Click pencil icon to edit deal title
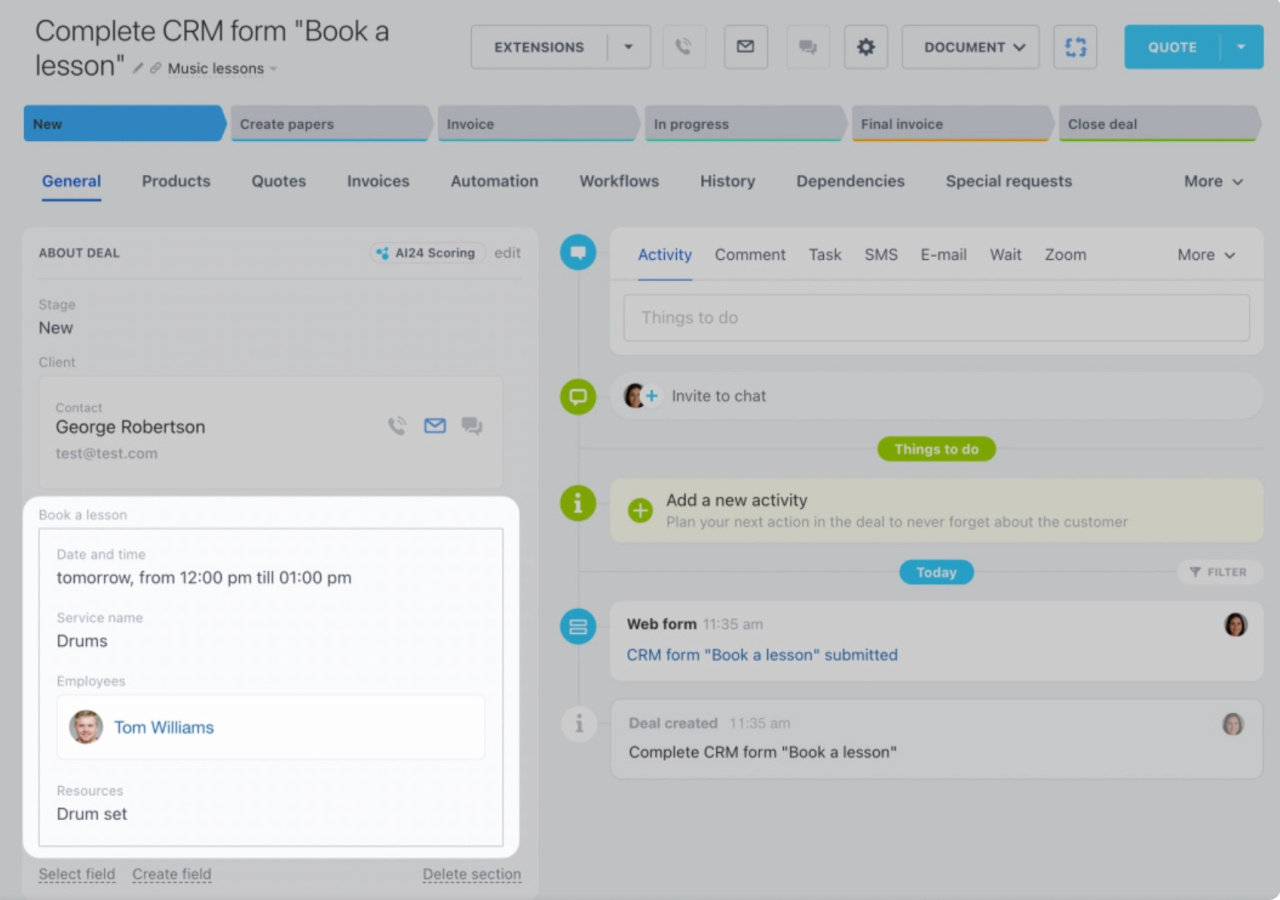This screenshot has width=1280, height=900. pyautogui.click(x=139, y=69)
